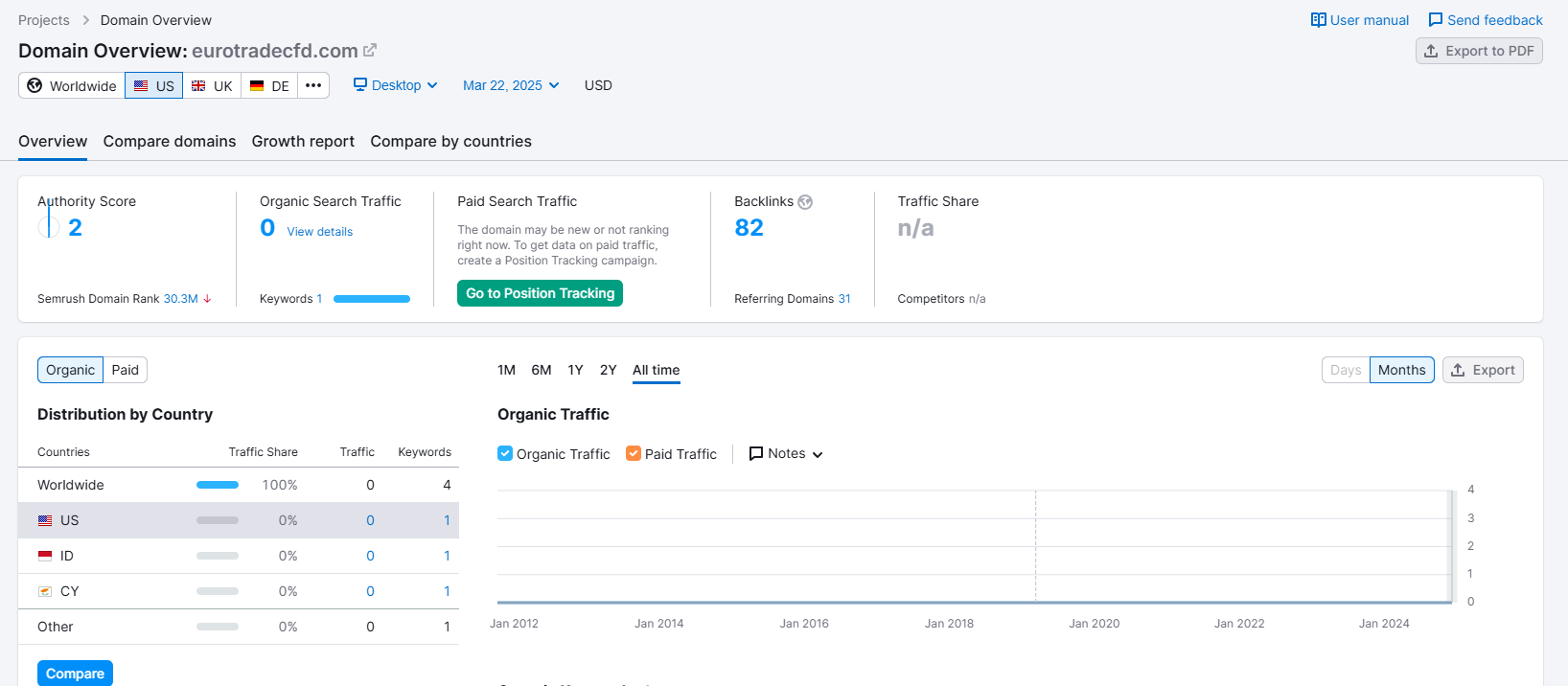The image size is (1568, 686).
Task: Click the globe icon beside Backlinks
Action: [805, 202]
